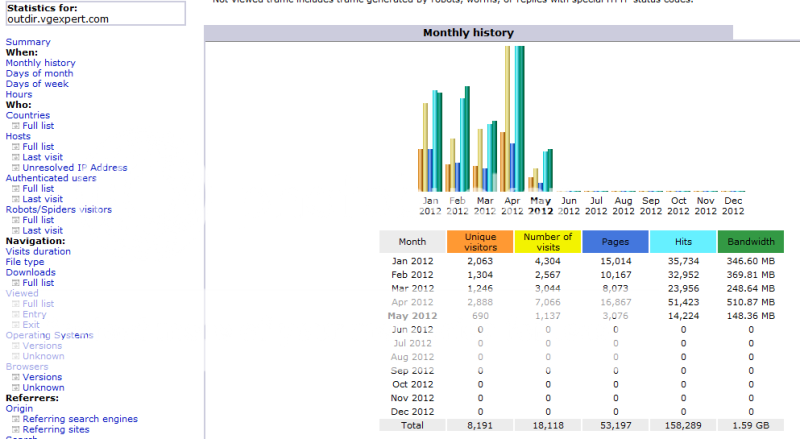Click the icon beside Entry link
Viewport: 800px width, 439px height.
pyautogui.click(x=16, y=314)
